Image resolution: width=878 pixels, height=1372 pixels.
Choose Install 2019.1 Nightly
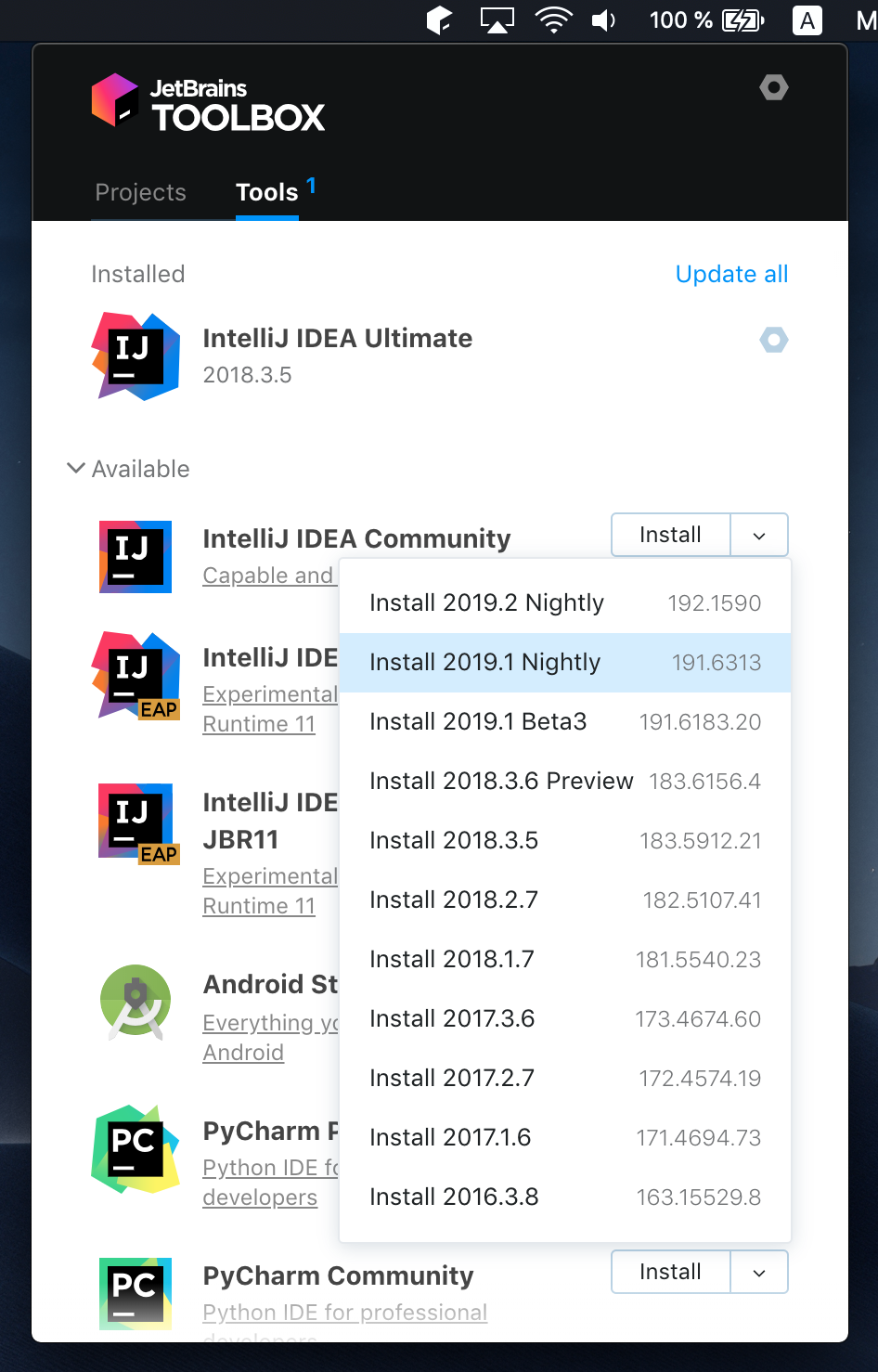point(565,663)
